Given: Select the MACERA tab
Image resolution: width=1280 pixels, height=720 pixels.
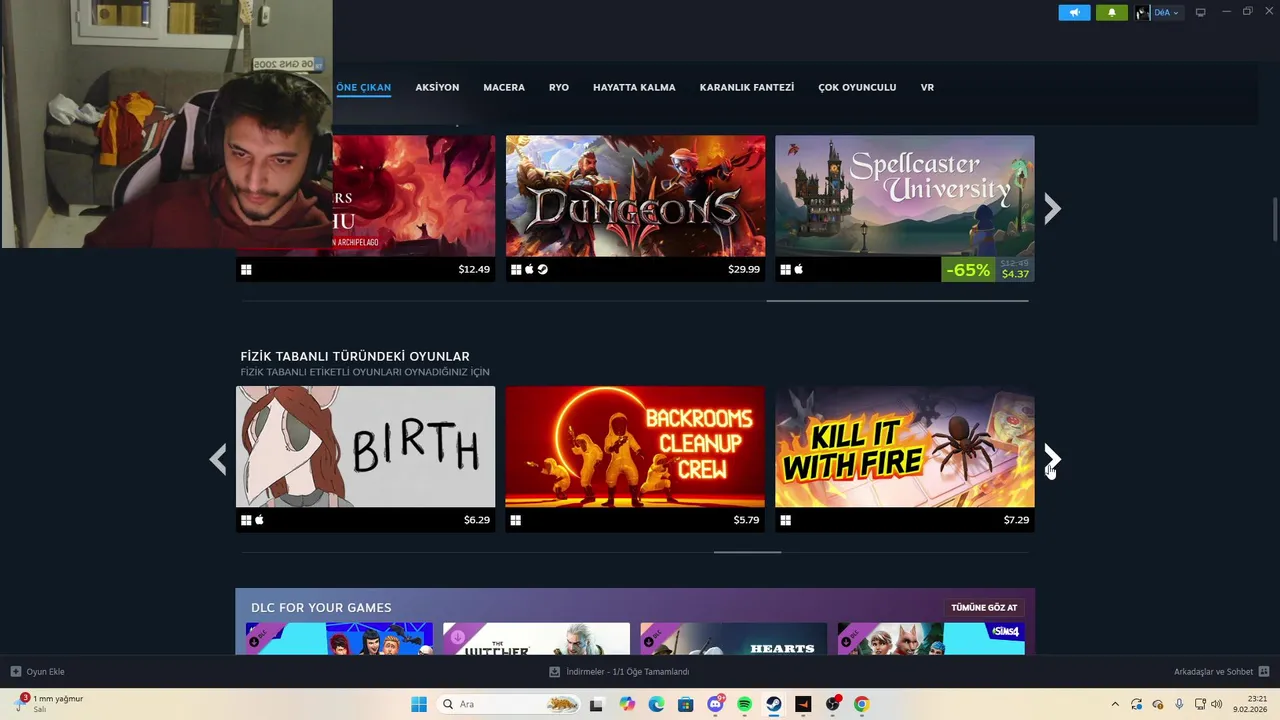Looking at the screenshot, I should [x=504, y=87].
